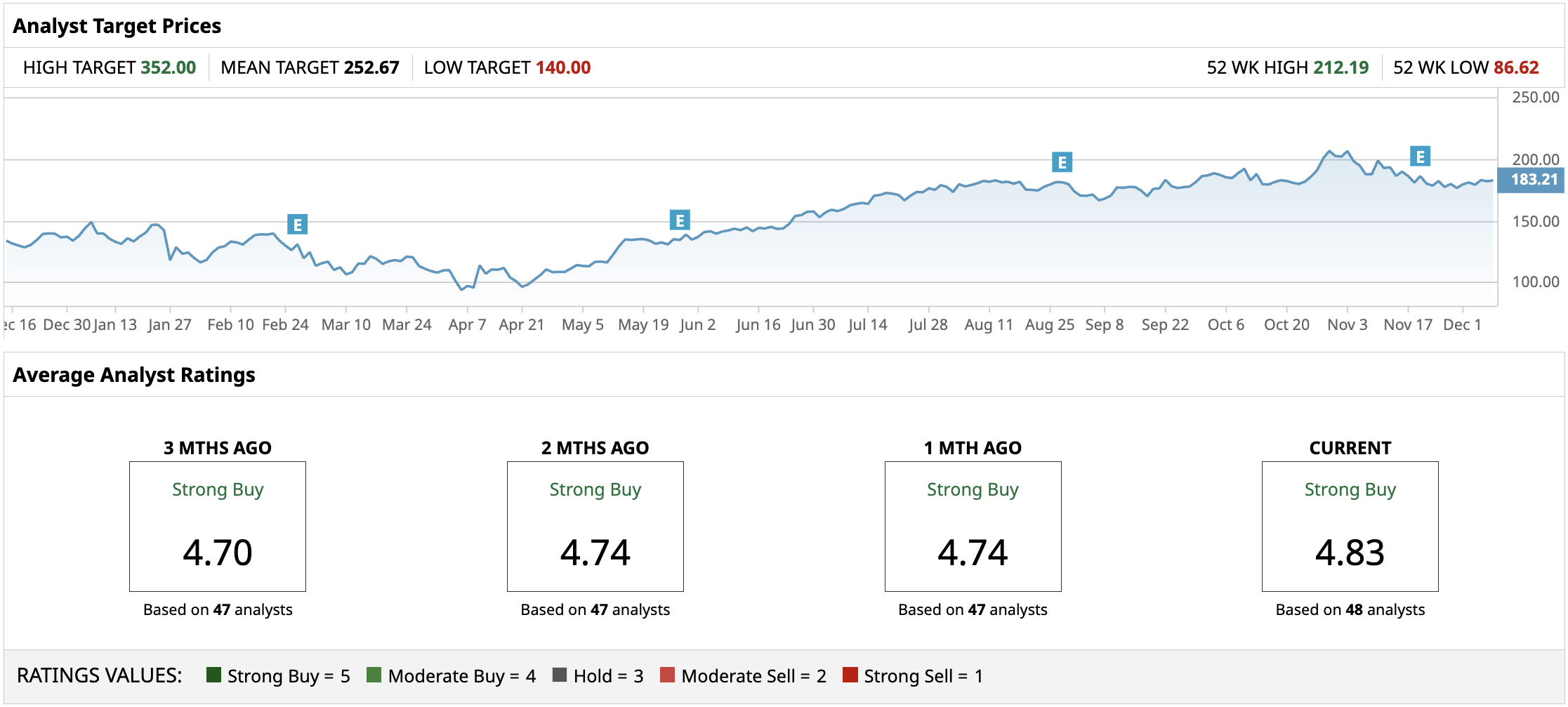Click the Mean Target 252.67 value

371,67
